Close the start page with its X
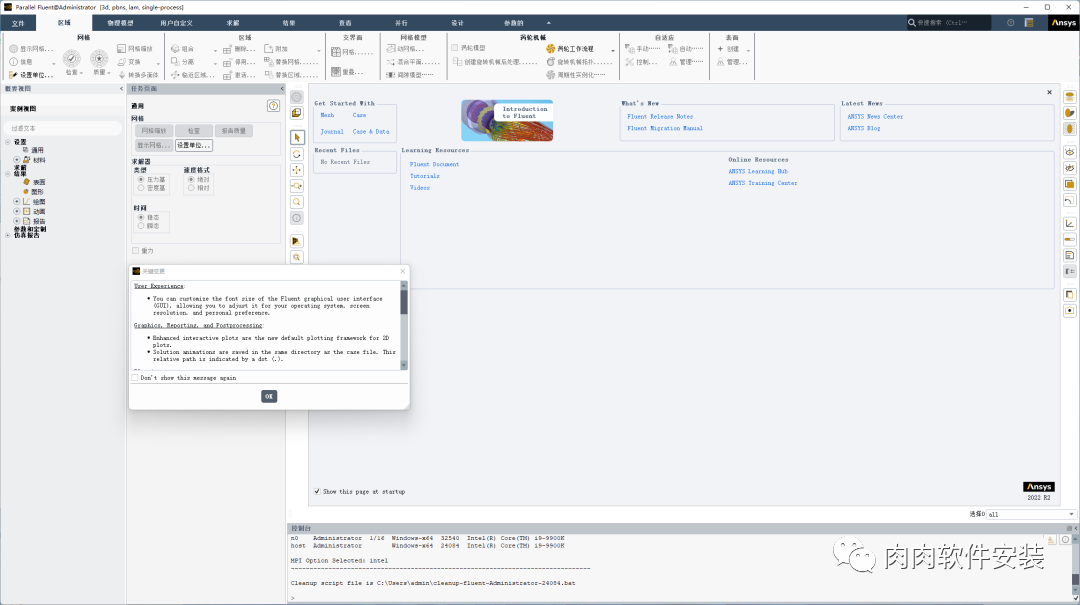 point(1050,92)
